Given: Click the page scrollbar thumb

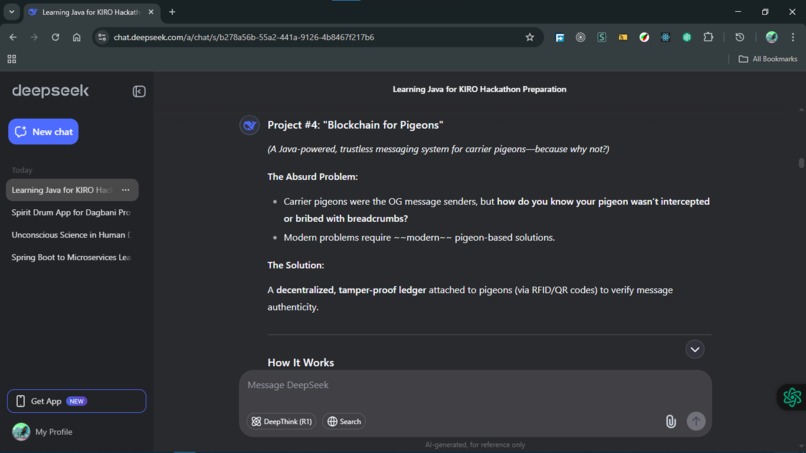Looking at the screenshot, I should 801,163.
